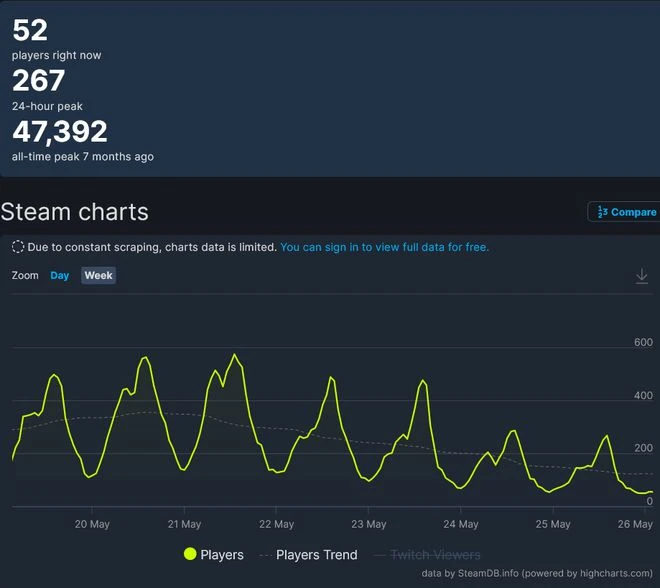Click the 23 May axis label
The height and width of the screenshot is (588, 660).
(x=369, y=524)
